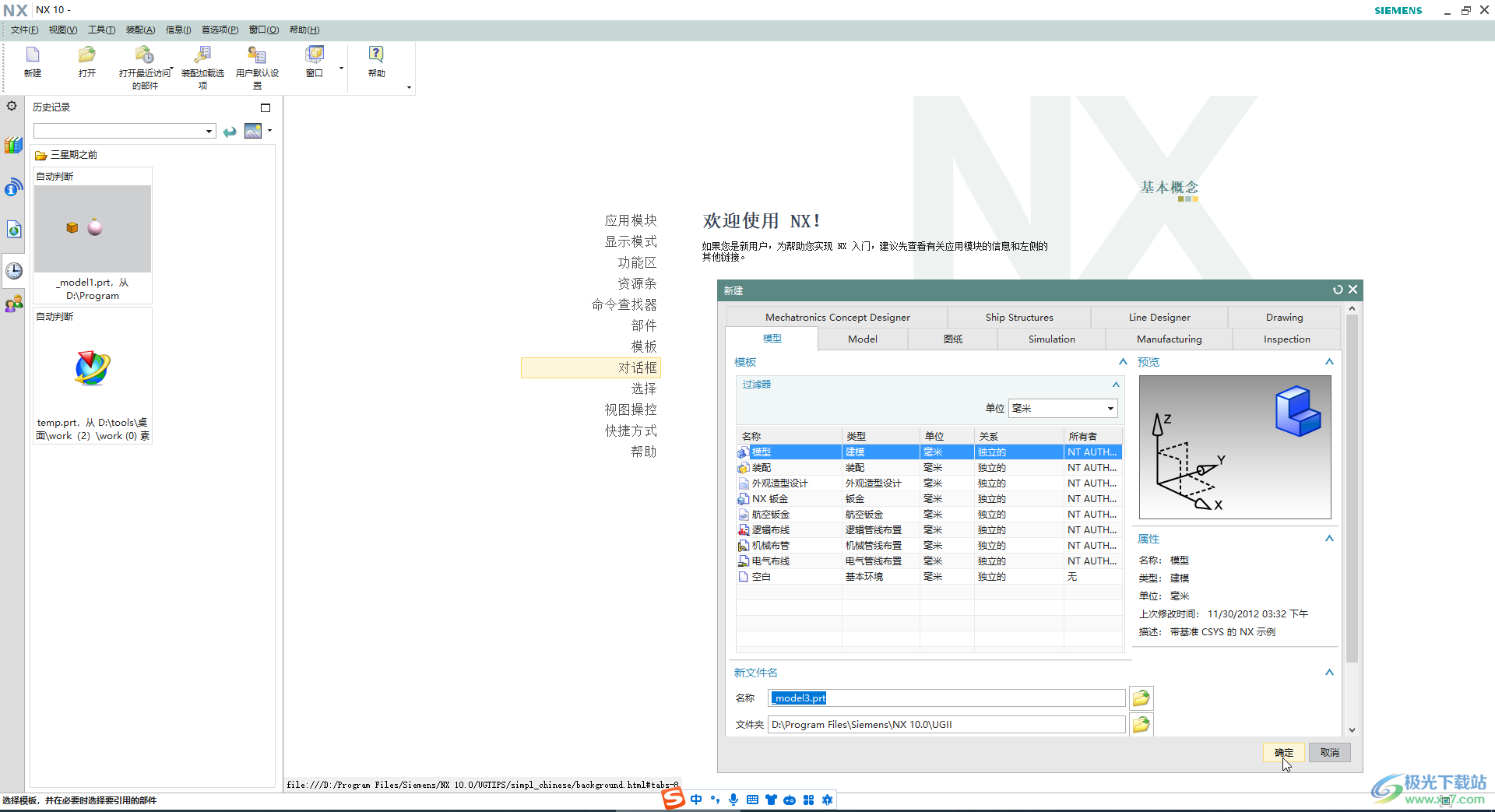Click the reset icon in 新建 dialog title

1338,290
